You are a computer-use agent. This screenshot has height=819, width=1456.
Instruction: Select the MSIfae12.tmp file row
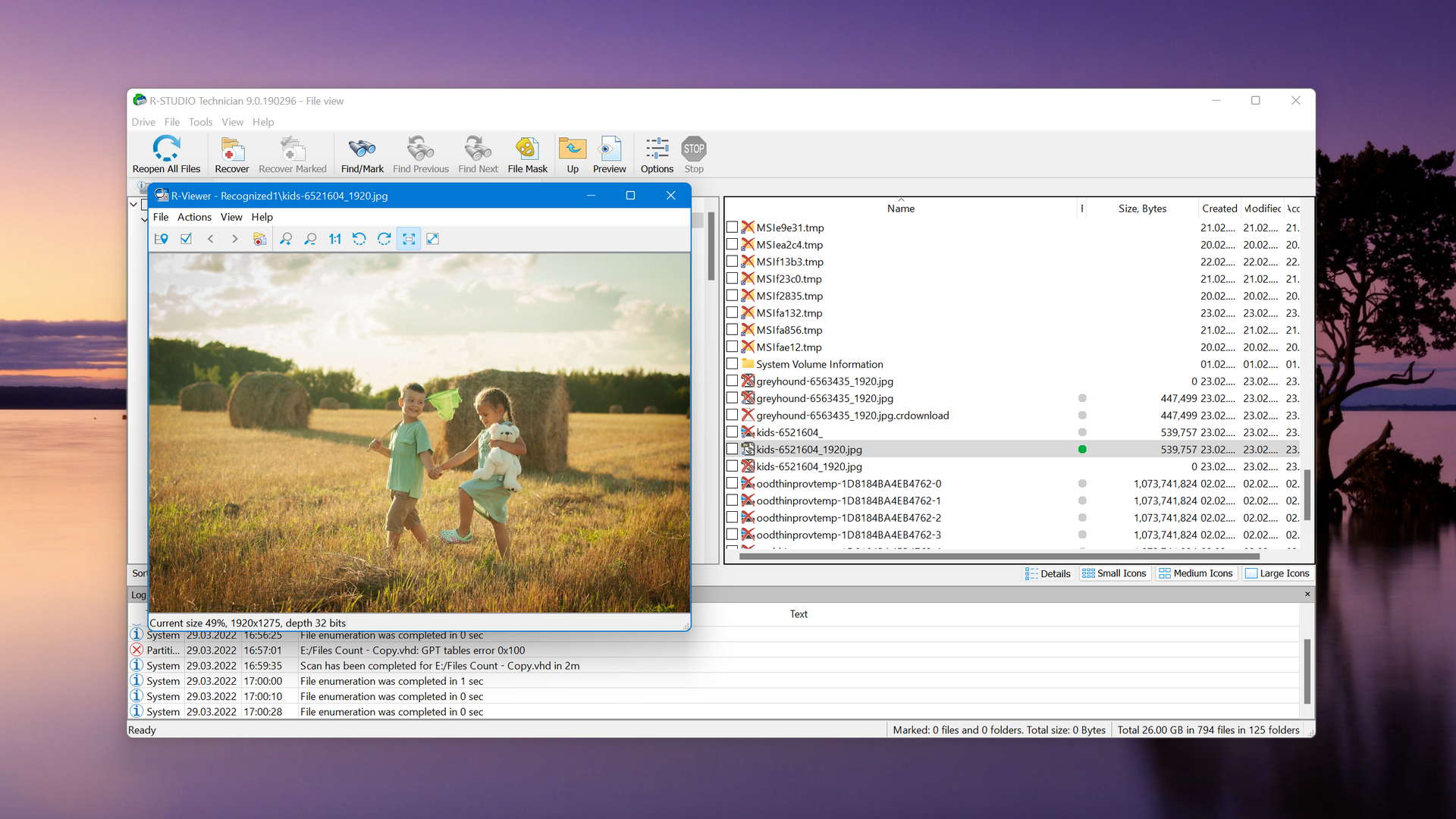click(1012, 347)
